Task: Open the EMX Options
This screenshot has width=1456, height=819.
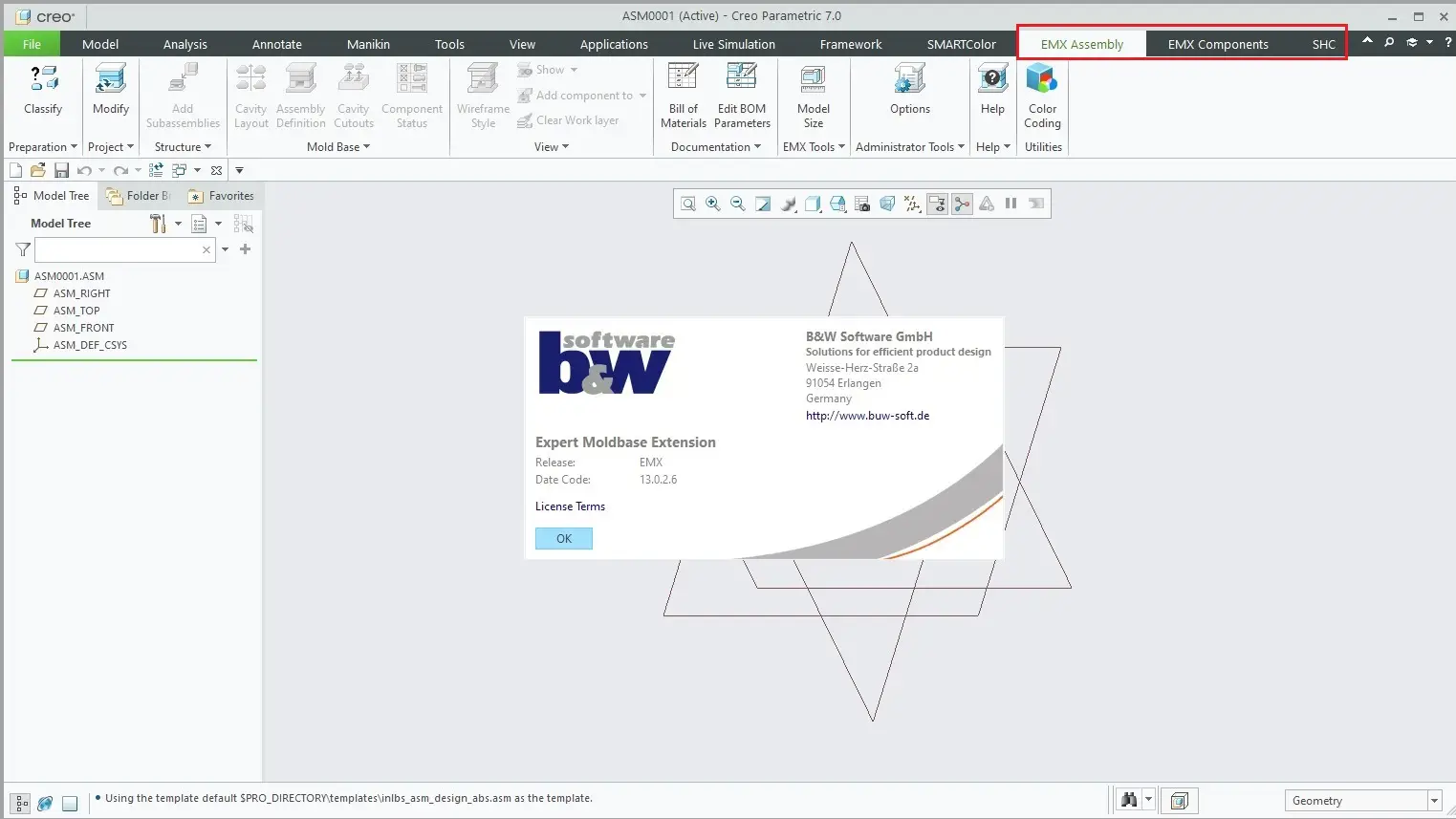Action: point(910,78)
